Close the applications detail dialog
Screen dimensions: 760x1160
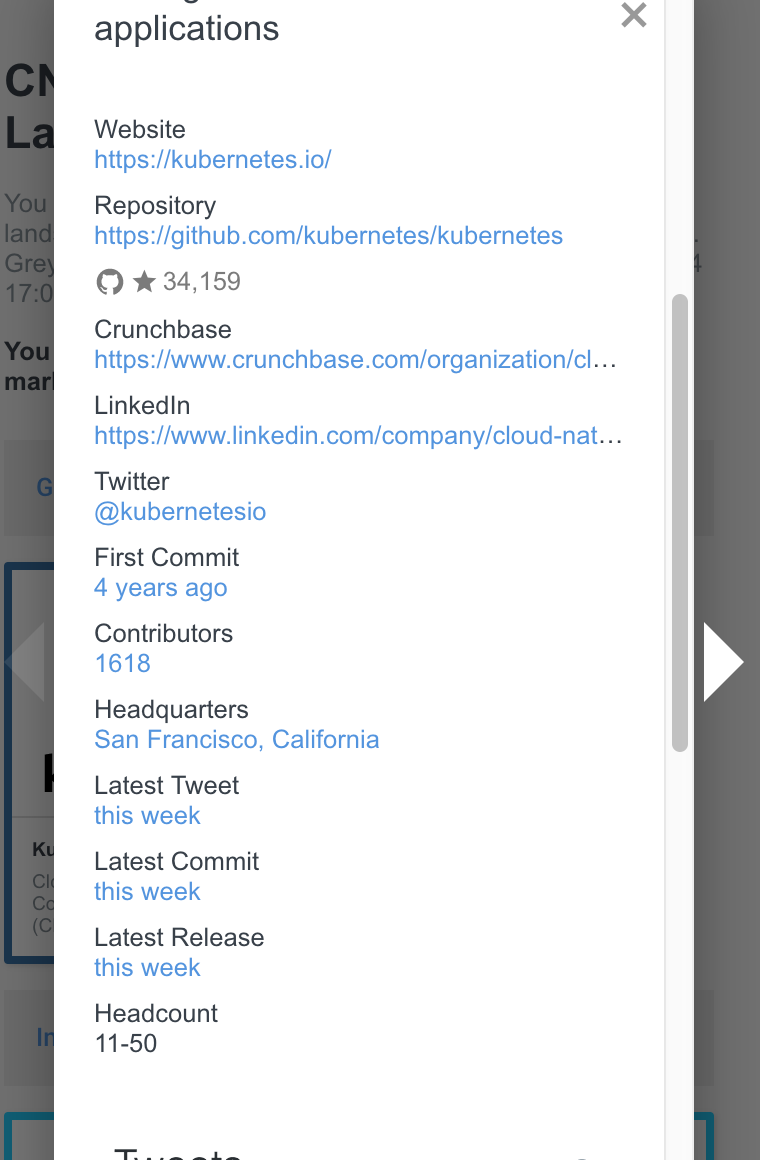coord(633,16)
